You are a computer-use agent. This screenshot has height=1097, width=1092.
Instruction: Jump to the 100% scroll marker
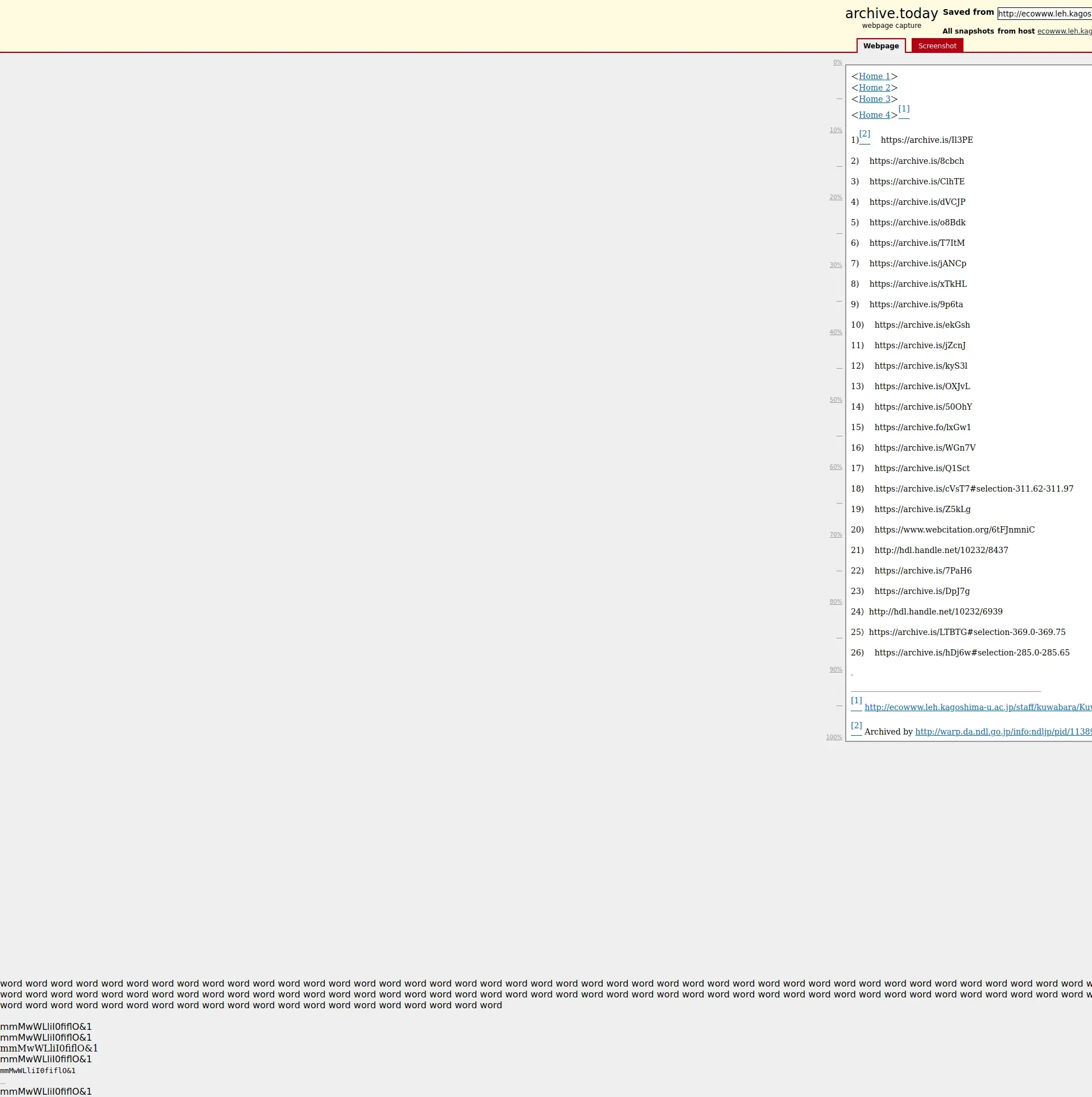[834, 737]
